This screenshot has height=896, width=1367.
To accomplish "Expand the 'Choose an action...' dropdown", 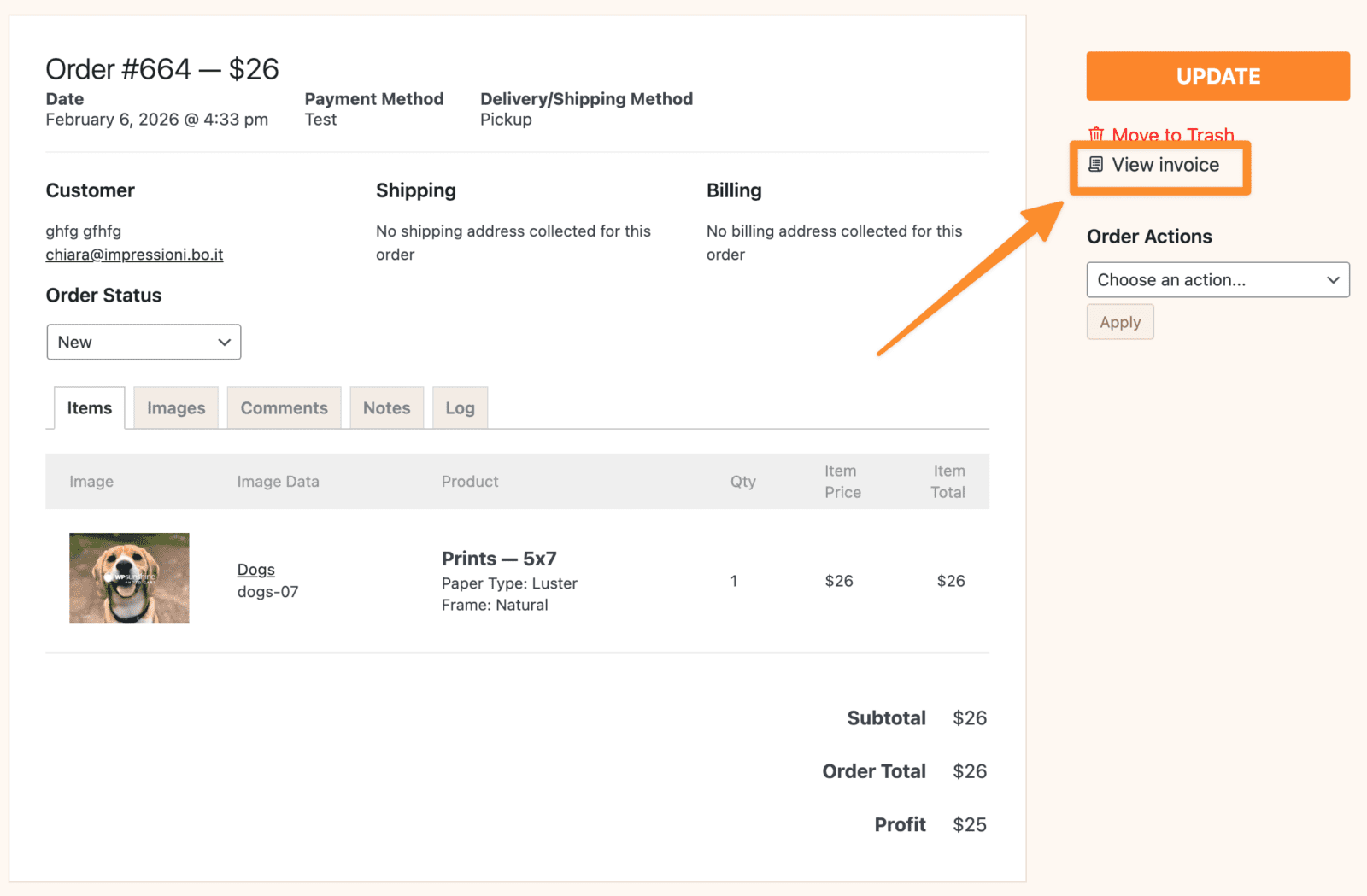I will [1217, 280].
